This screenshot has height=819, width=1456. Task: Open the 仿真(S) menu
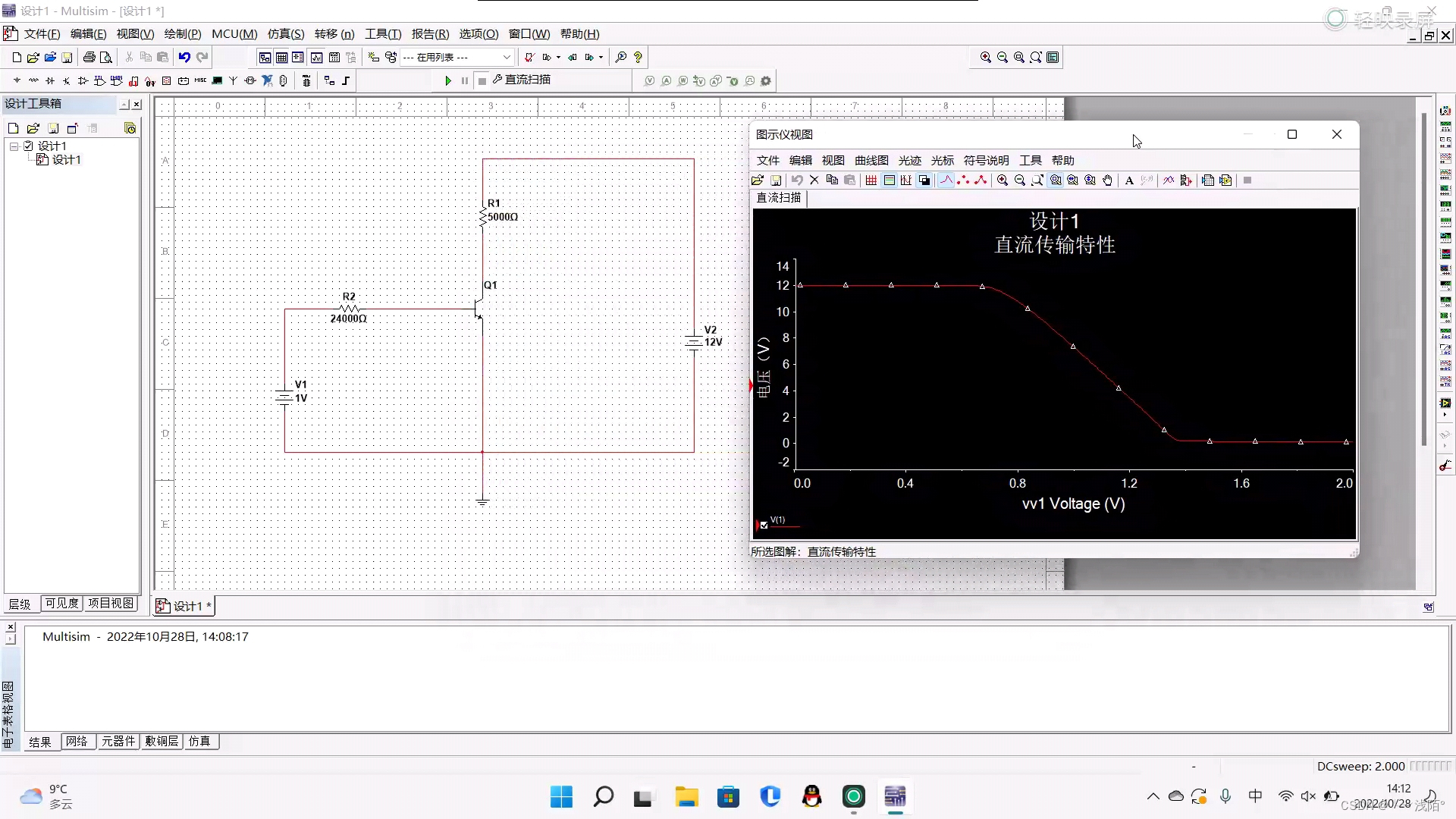point(285,33)
